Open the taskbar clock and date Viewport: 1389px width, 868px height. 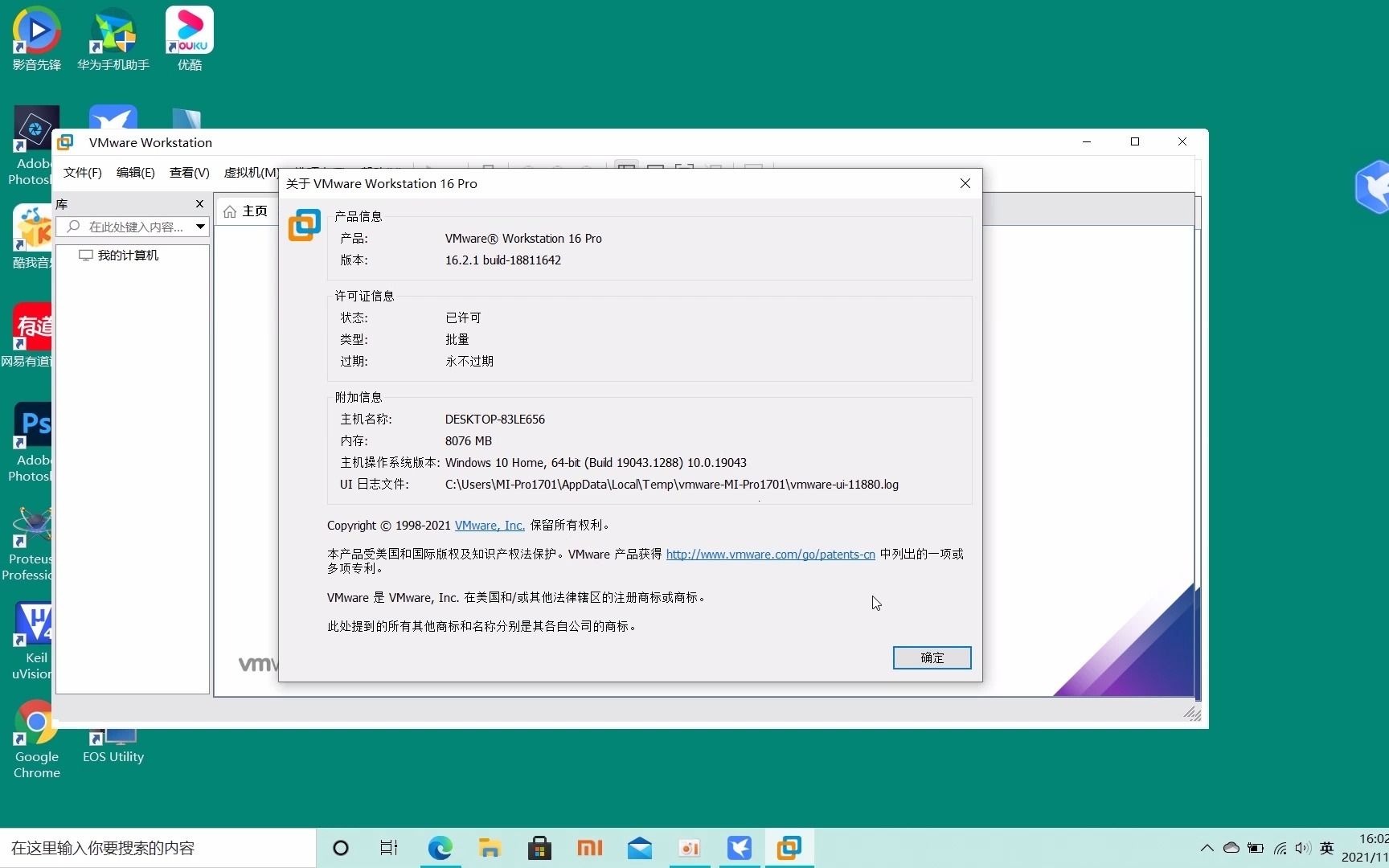[x=1365, y=848]
